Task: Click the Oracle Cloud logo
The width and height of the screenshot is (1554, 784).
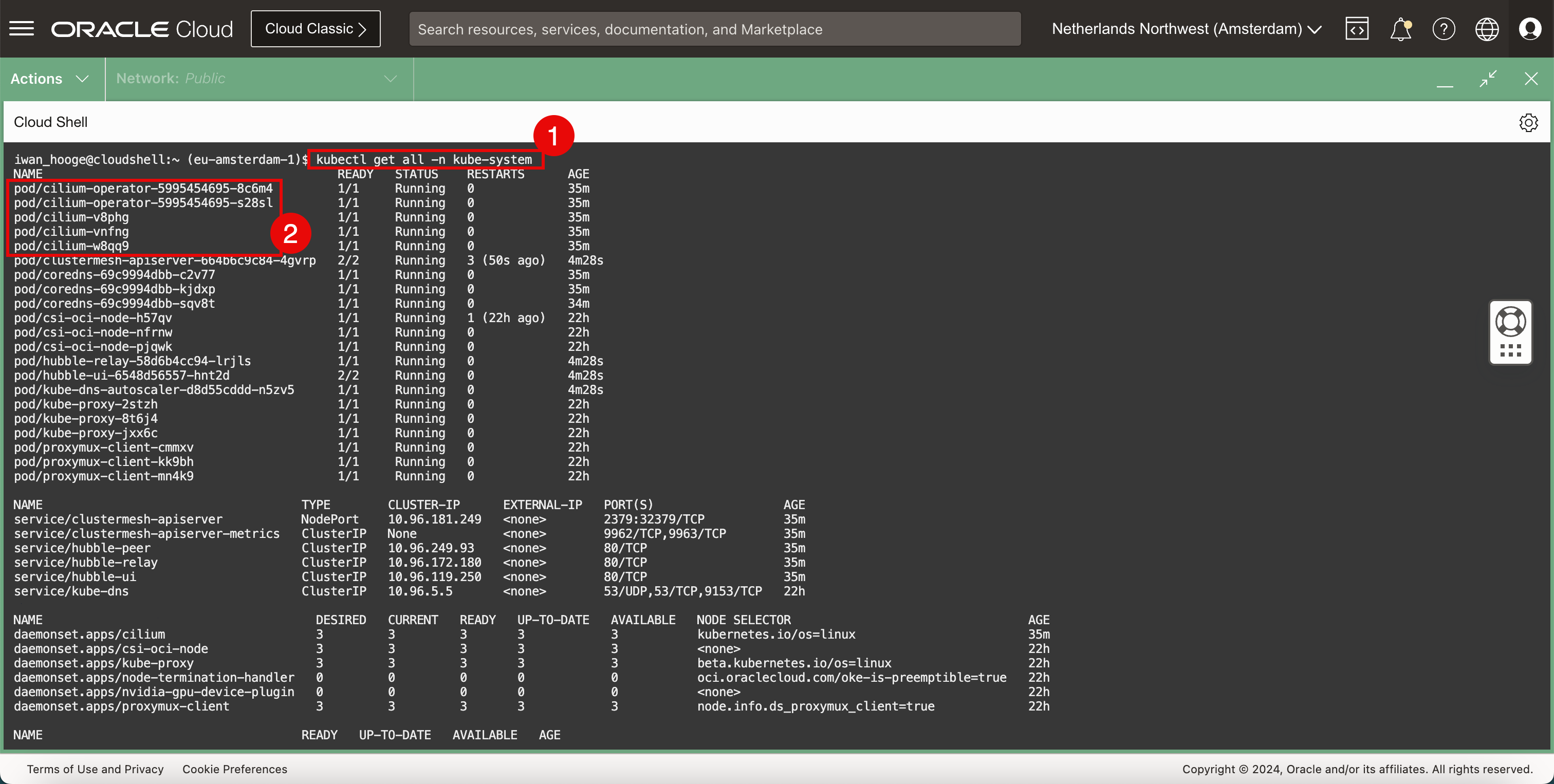Action: pyautogui.click(x=142, y=28)
